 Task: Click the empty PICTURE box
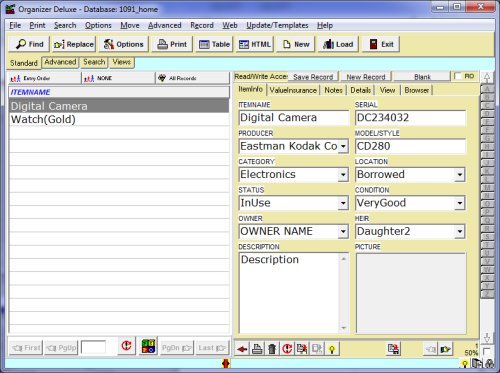tap(411, 293)
